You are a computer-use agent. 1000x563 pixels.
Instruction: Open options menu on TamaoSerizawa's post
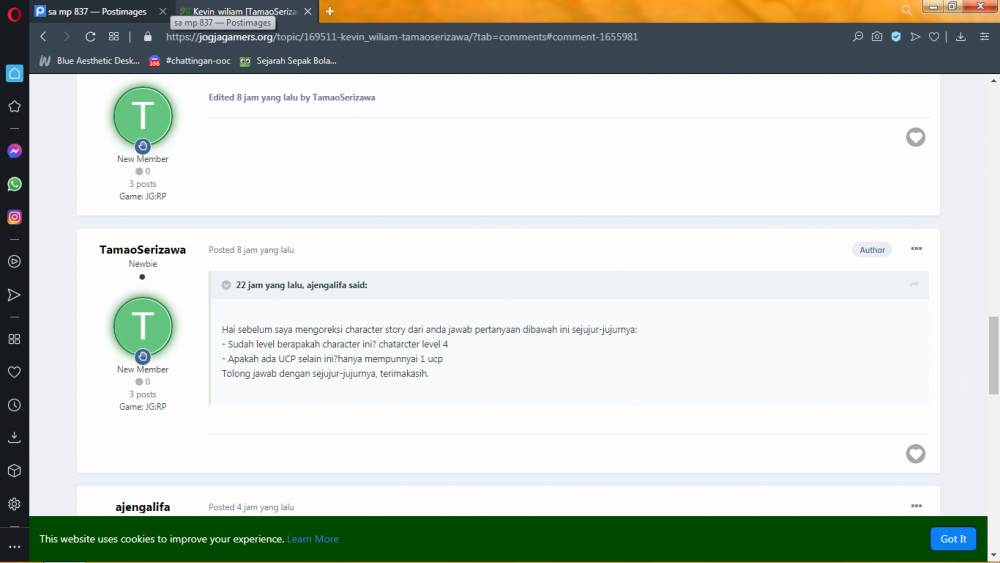916,249
